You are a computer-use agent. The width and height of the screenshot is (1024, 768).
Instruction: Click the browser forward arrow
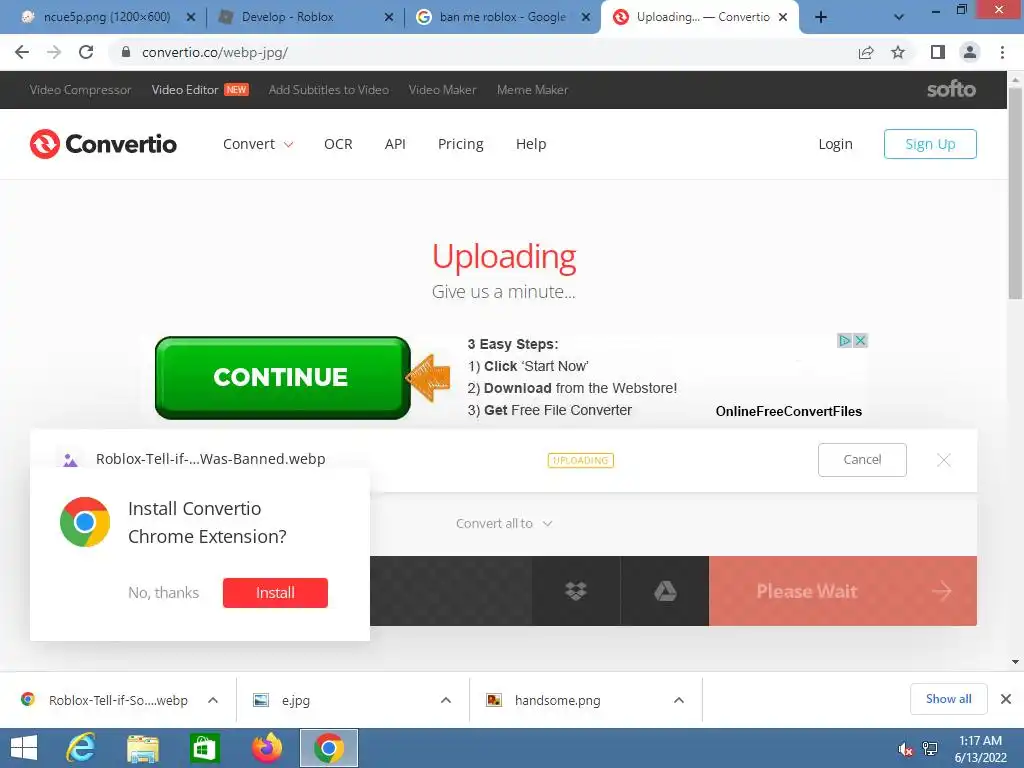point(54,52)
